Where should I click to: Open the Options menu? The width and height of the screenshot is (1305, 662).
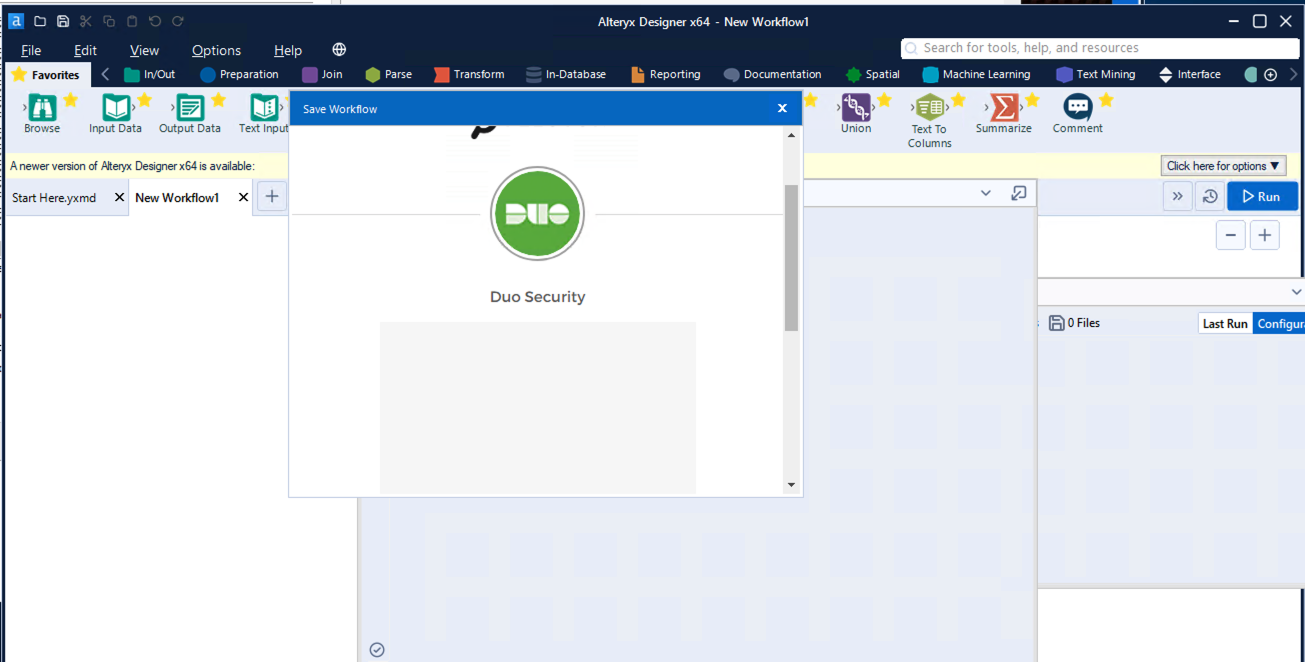pyautogui.click(x=216, y=50)
